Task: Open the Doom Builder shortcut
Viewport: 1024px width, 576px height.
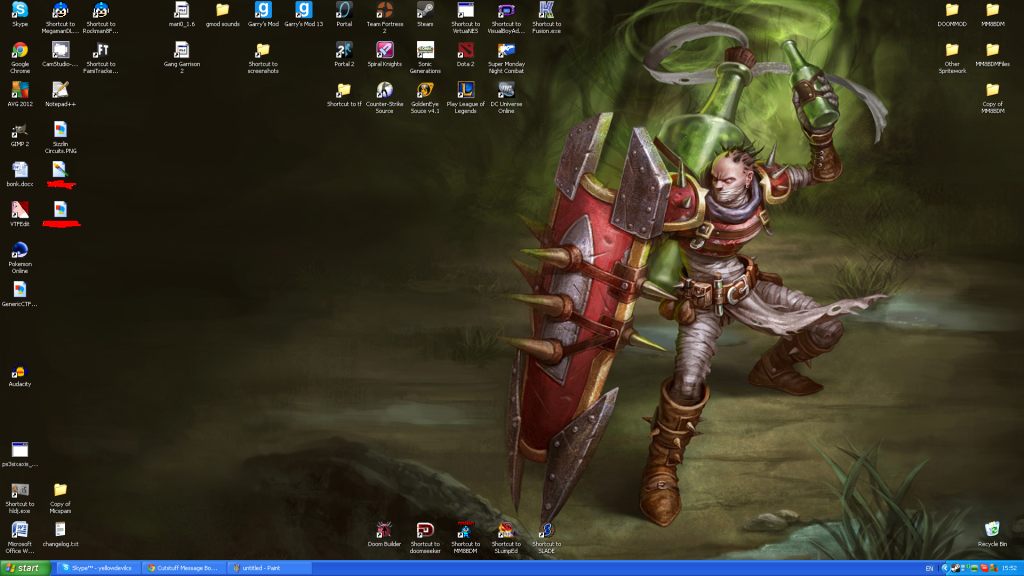Action: [x=384, y=531]
